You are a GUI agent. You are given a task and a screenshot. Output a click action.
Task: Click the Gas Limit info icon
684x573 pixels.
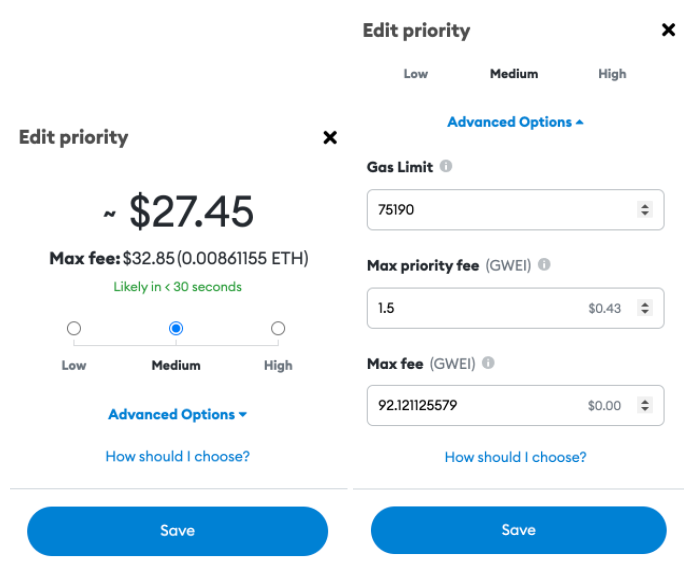point(445,166)
